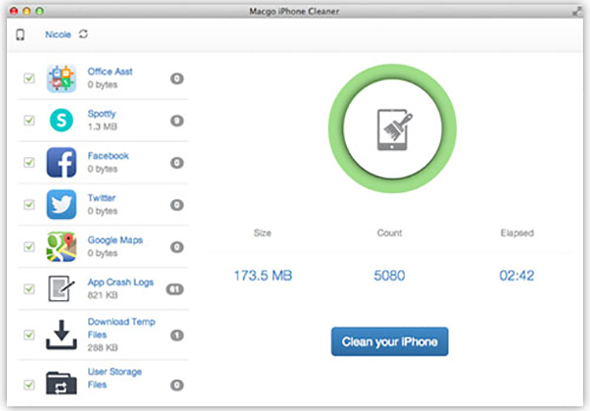This screenshot has height=411, width=590.
Task: Minimize the window with the yellow button
Action: coord(27,11)
